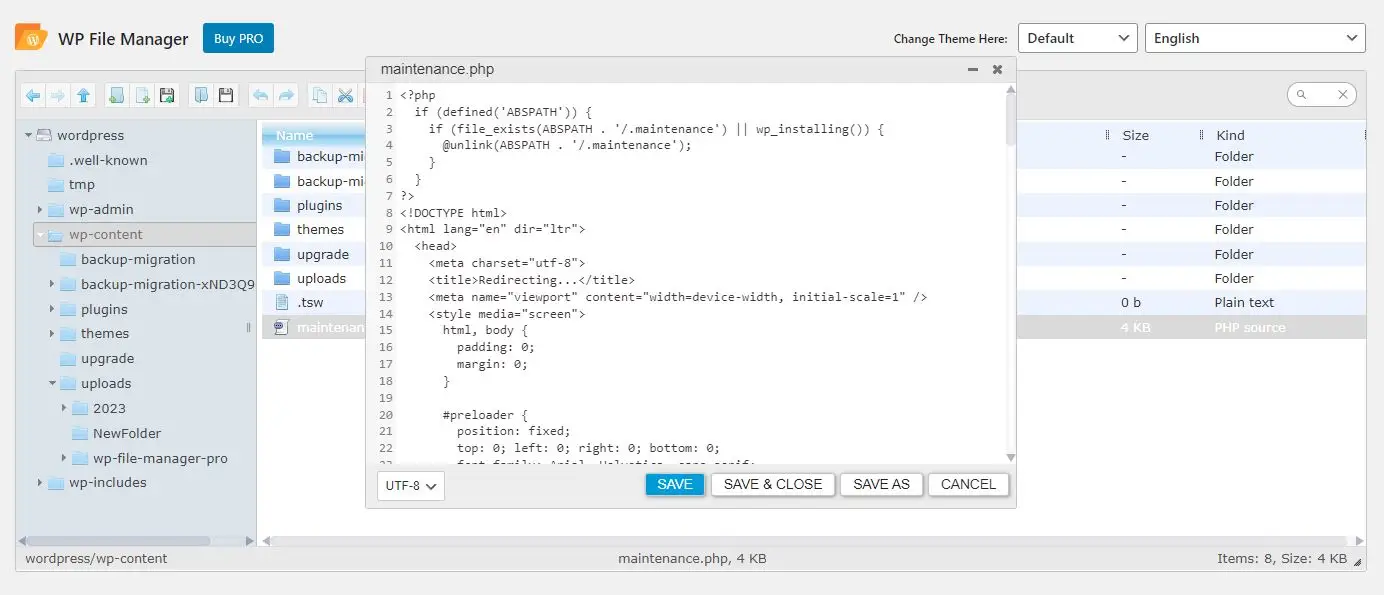Collapse the uploads tree node

[x=53, y=383]
